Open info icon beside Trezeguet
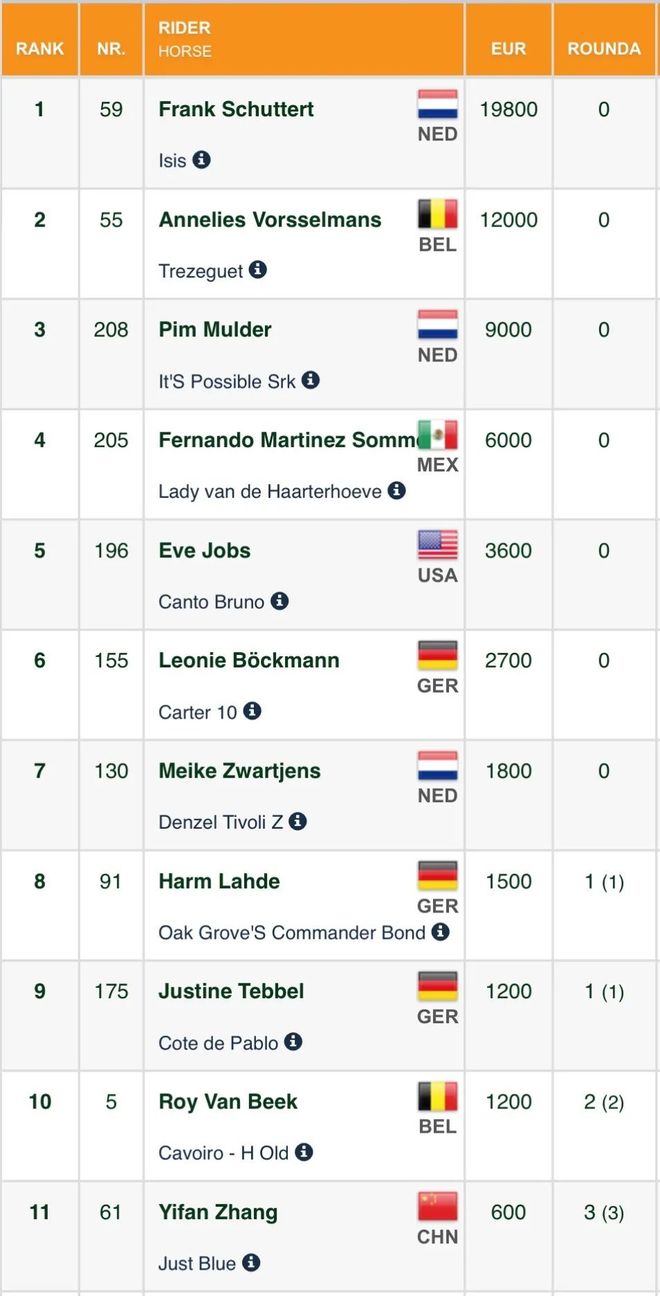Viewport: 660px width, 1296px height. (x=258, y=269)
